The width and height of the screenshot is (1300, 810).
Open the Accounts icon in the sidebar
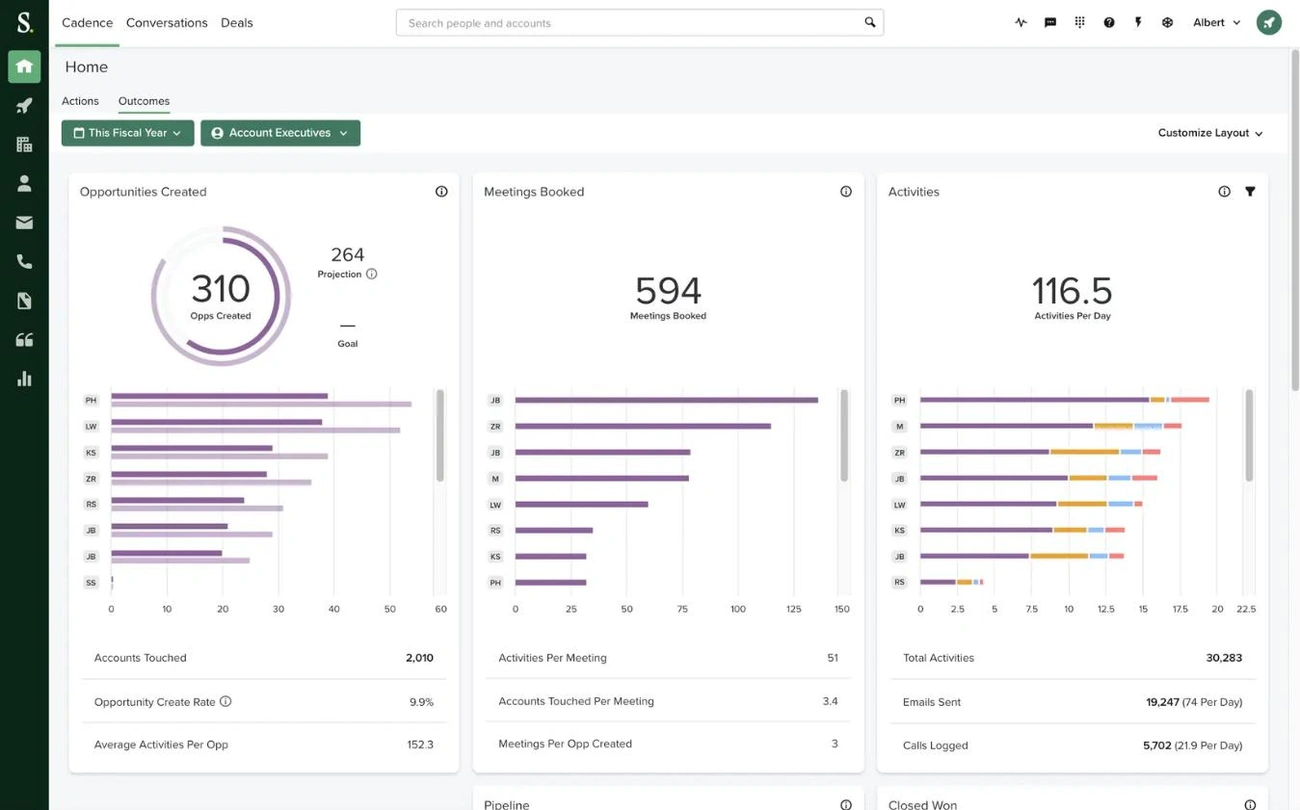[x=24, y=144]
